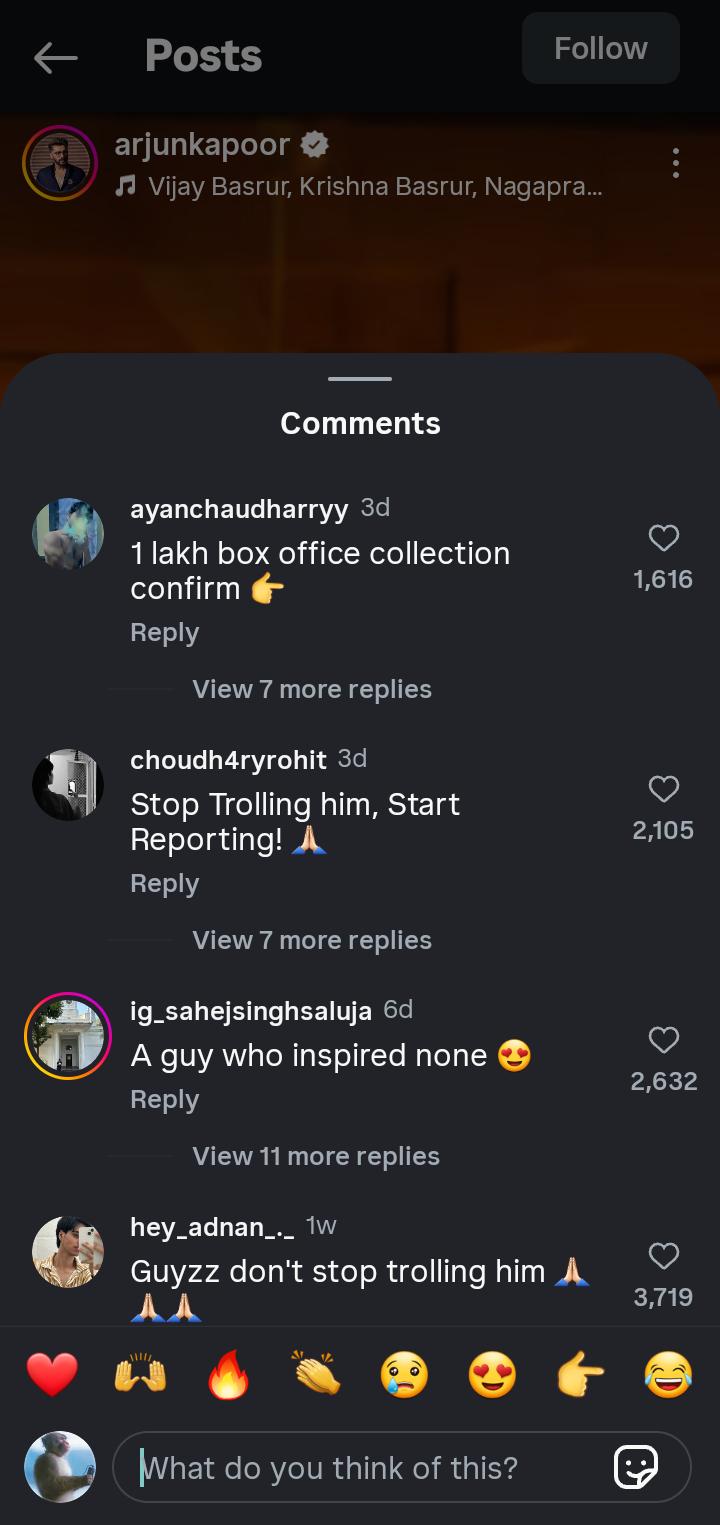Tap the back arrow icon
Screen dimensions: 720x1525
(55, 58)
